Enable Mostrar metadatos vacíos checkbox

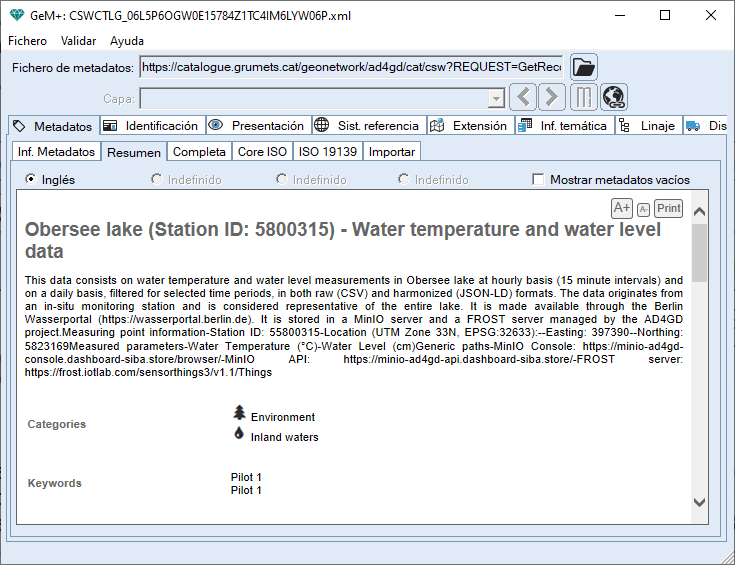(x=539, y=180)
